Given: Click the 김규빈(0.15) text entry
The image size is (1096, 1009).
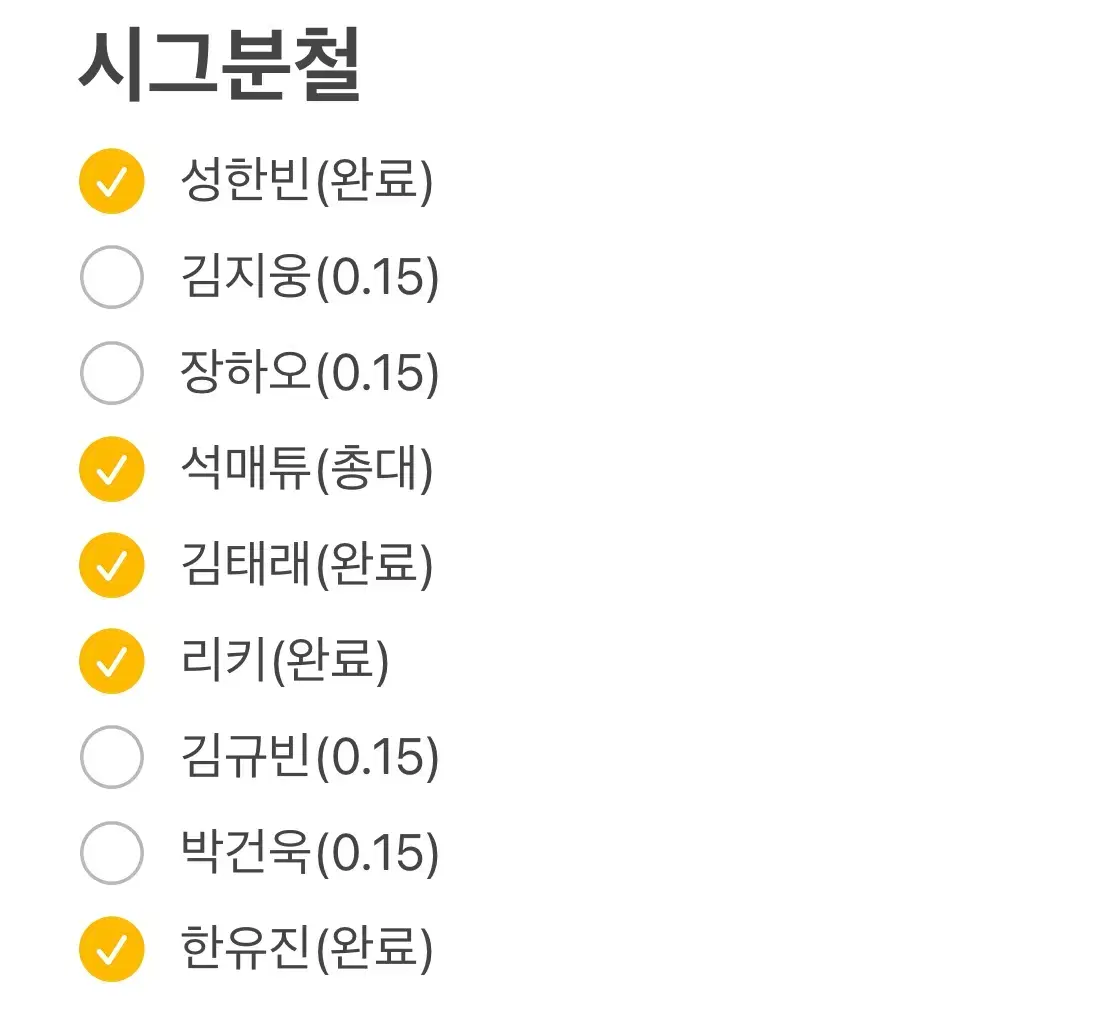Looking at the screenshot, I should click(x=310, y=757).
